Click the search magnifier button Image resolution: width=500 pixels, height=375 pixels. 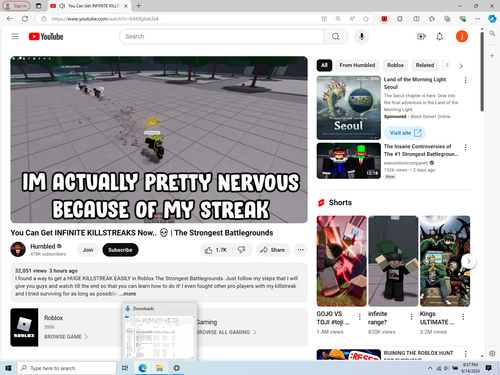tap(336, 36)
